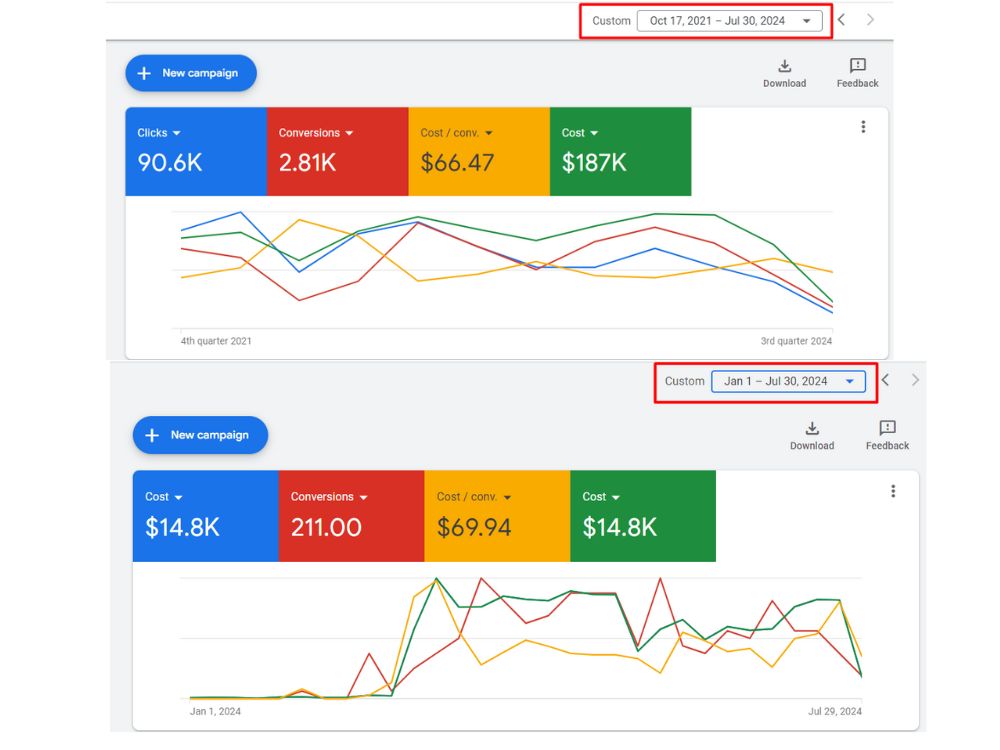Click the $14.8K value on blue tile

182,527
